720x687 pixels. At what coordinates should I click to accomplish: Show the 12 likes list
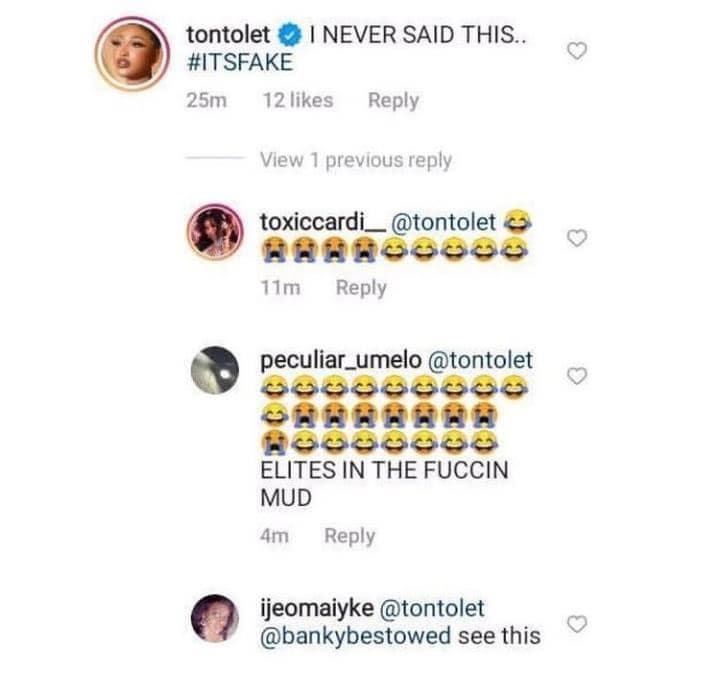coord(297,100)
